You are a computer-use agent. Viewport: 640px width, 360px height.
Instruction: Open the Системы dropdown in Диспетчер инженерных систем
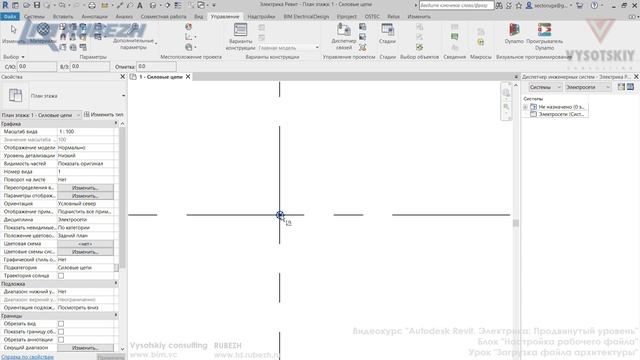pyautogui.click(x=545, y=87)
